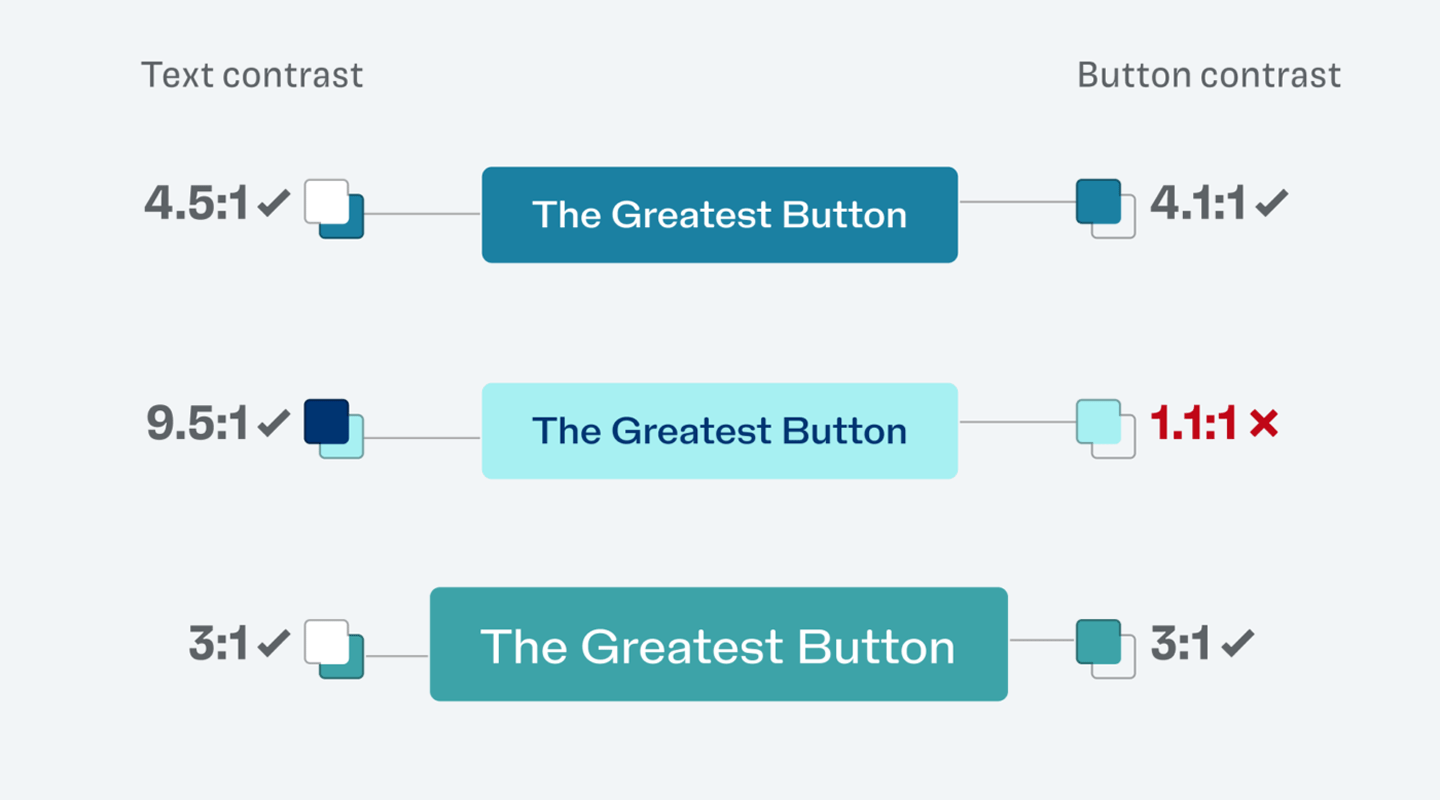Screen dimensions: 1440x800
Task: Click the large teal Greatest Button
Action: [x=718, y=645]
